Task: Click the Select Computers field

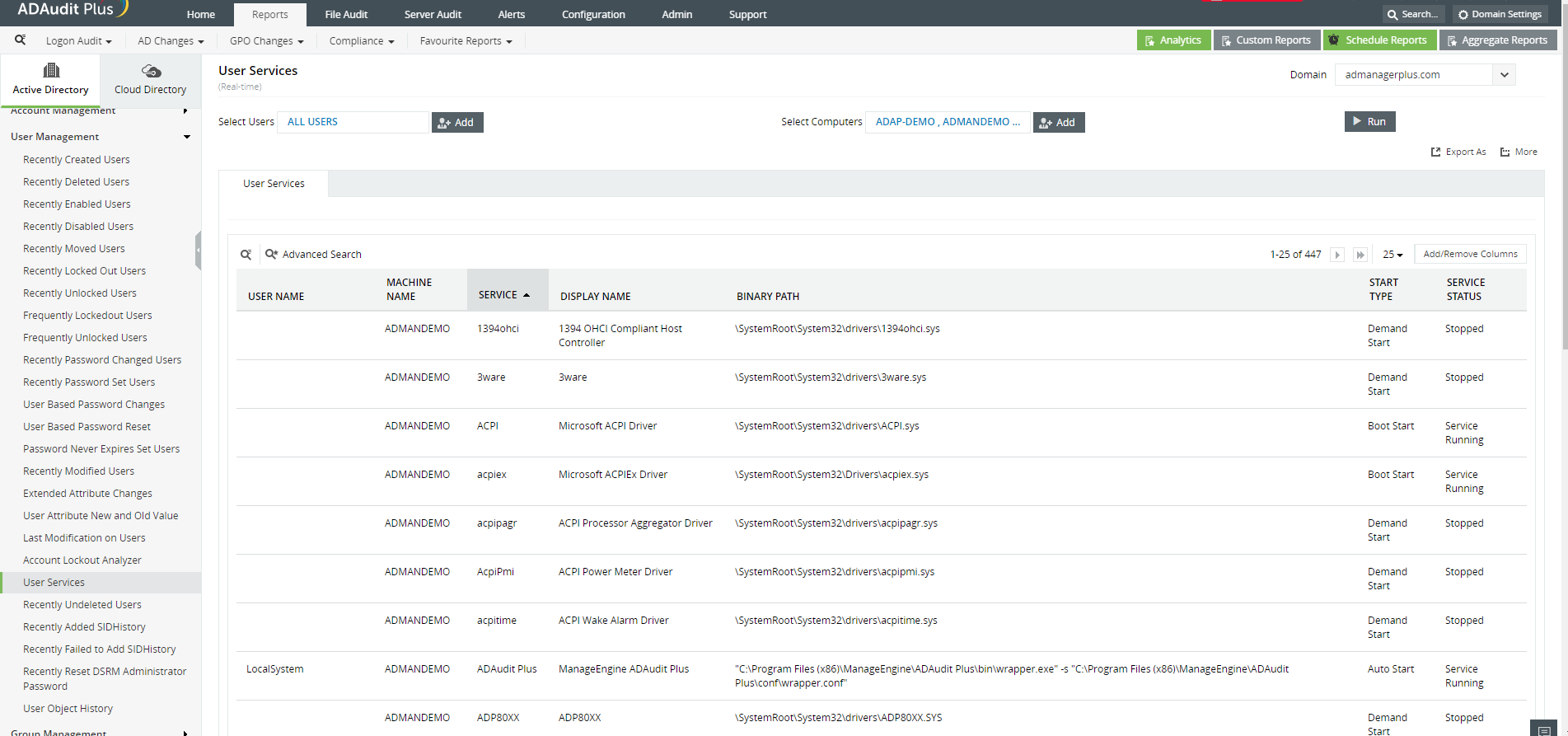Action: (x=948, y=122)
